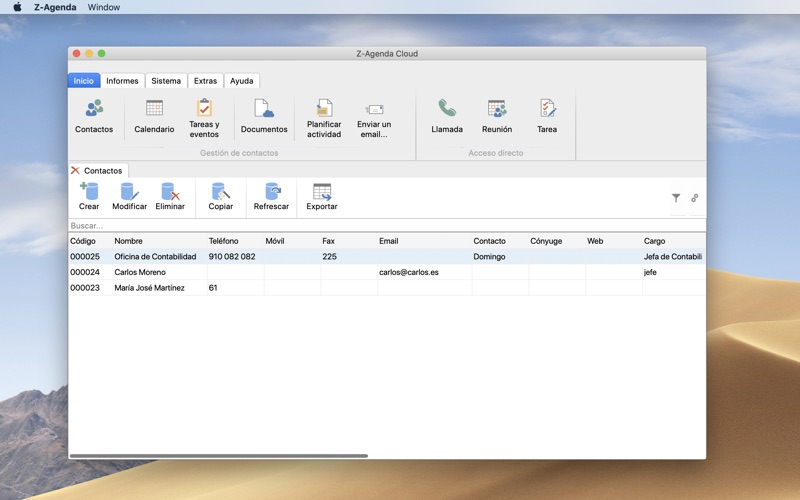Open the Calendario ribbon icon
800x500 pixels.
154,116
